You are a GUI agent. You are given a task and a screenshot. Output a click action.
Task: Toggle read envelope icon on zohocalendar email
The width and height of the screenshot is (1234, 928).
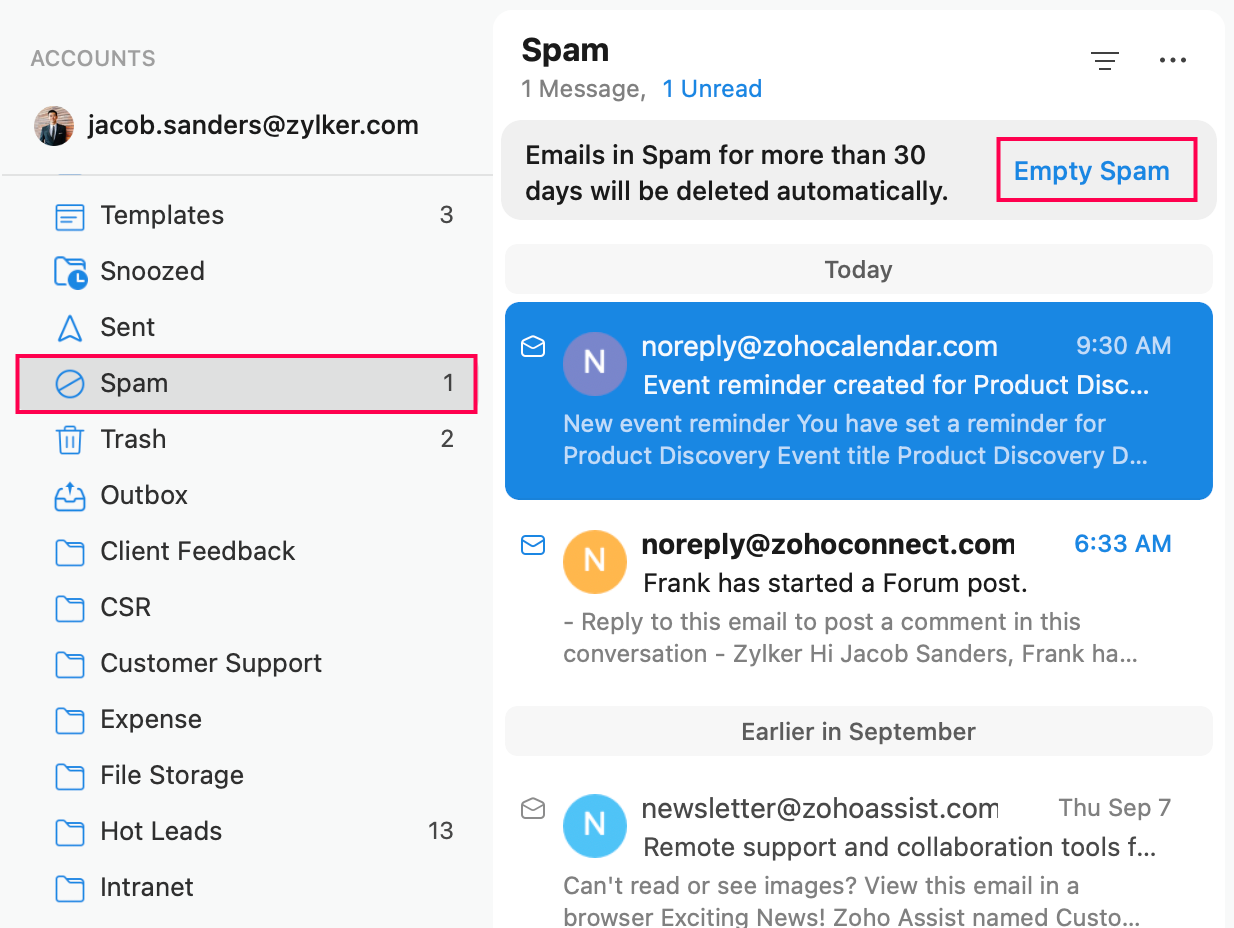tap(533, 346)
